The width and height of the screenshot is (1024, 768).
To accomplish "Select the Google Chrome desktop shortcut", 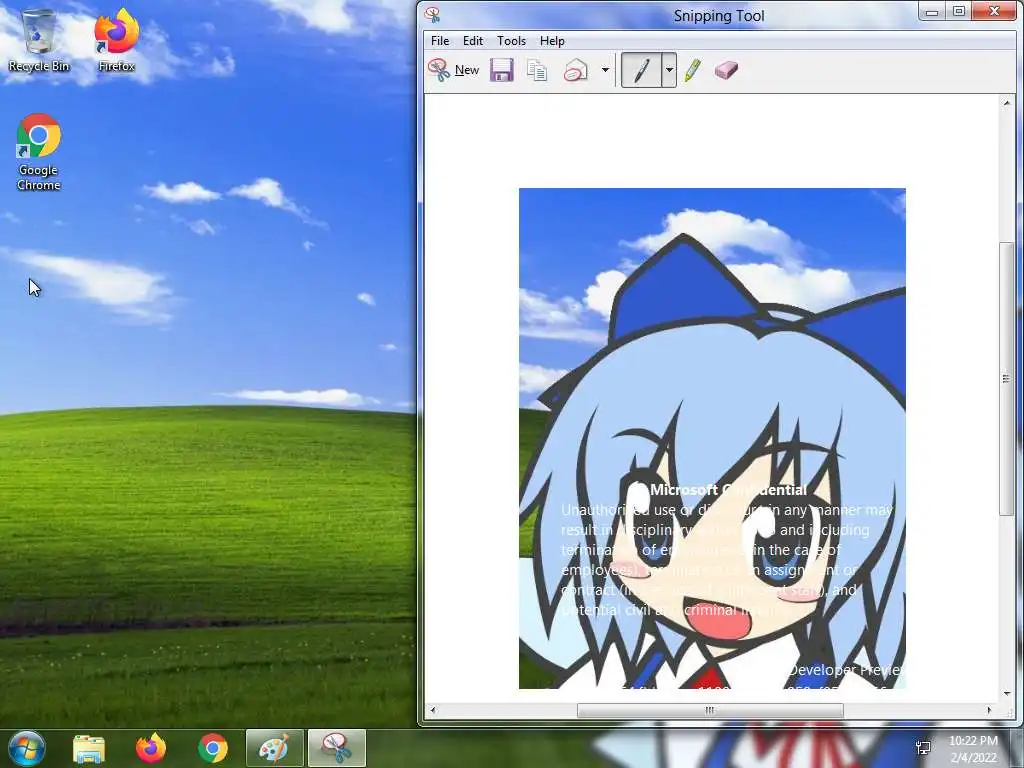I will pos(39,152).
